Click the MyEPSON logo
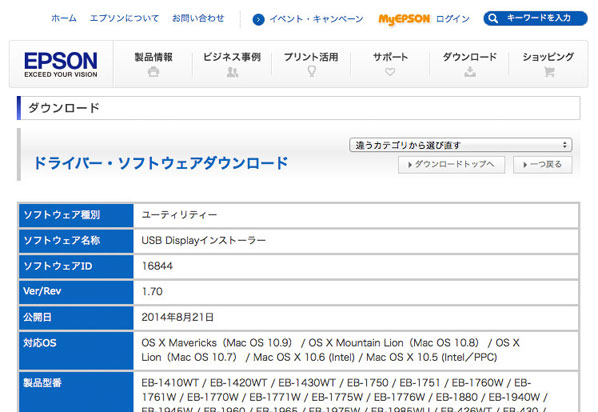 click(x=404, y=19)
